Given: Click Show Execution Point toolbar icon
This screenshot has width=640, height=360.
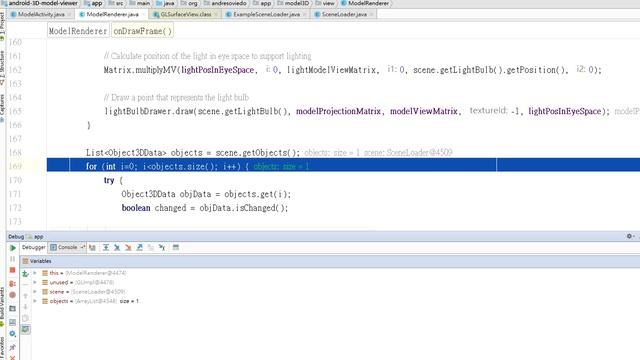Looking at the screenshot, I should click(x=92, y=248).
